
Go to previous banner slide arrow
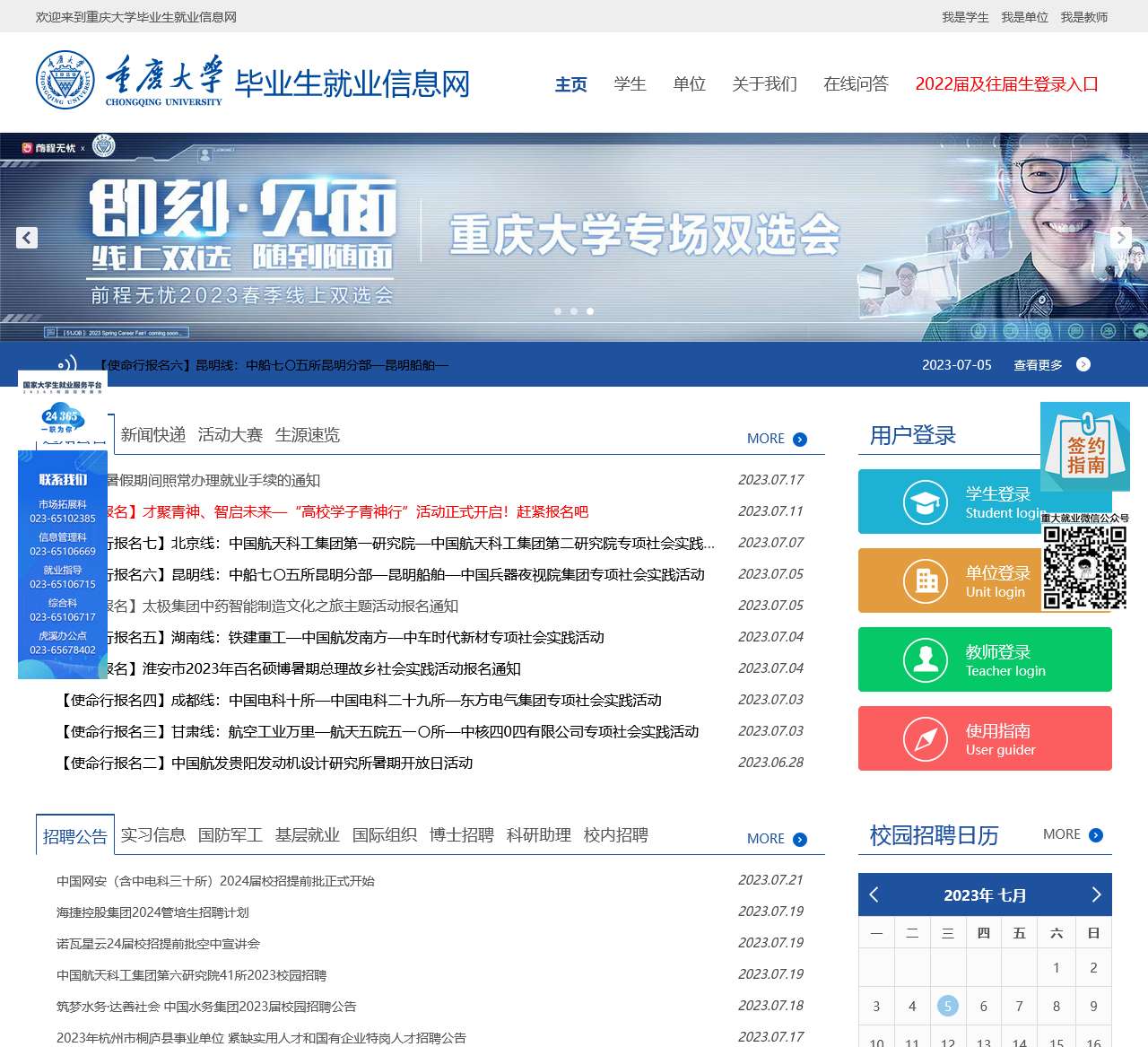pyautogui.click(x=27, y=238)
